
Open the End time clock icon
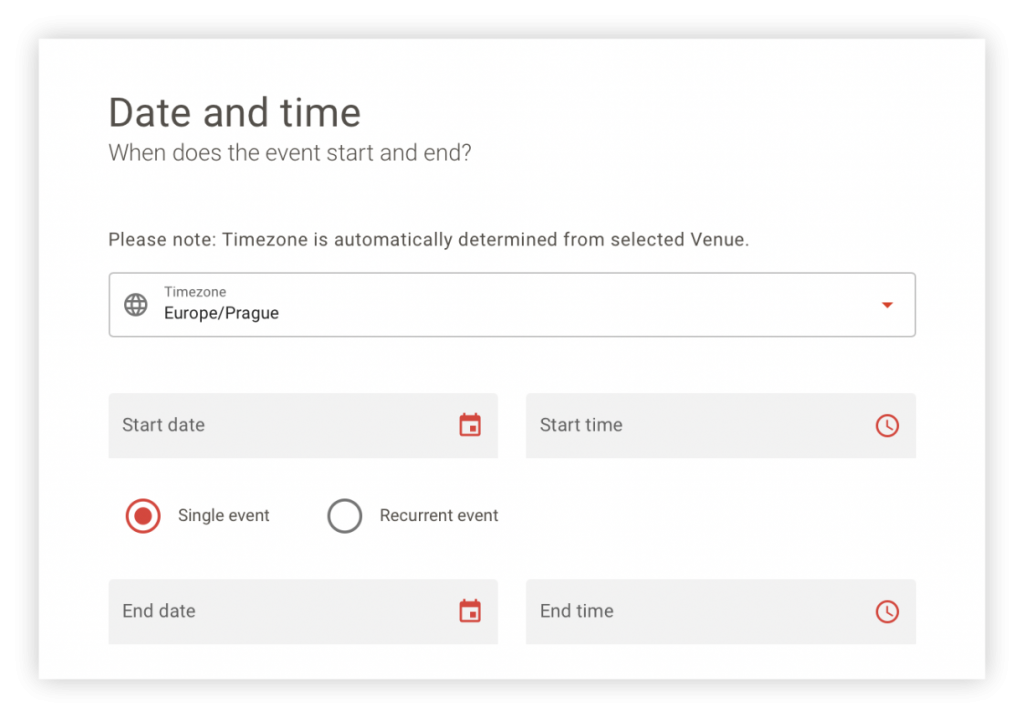[x=887, y=612]
